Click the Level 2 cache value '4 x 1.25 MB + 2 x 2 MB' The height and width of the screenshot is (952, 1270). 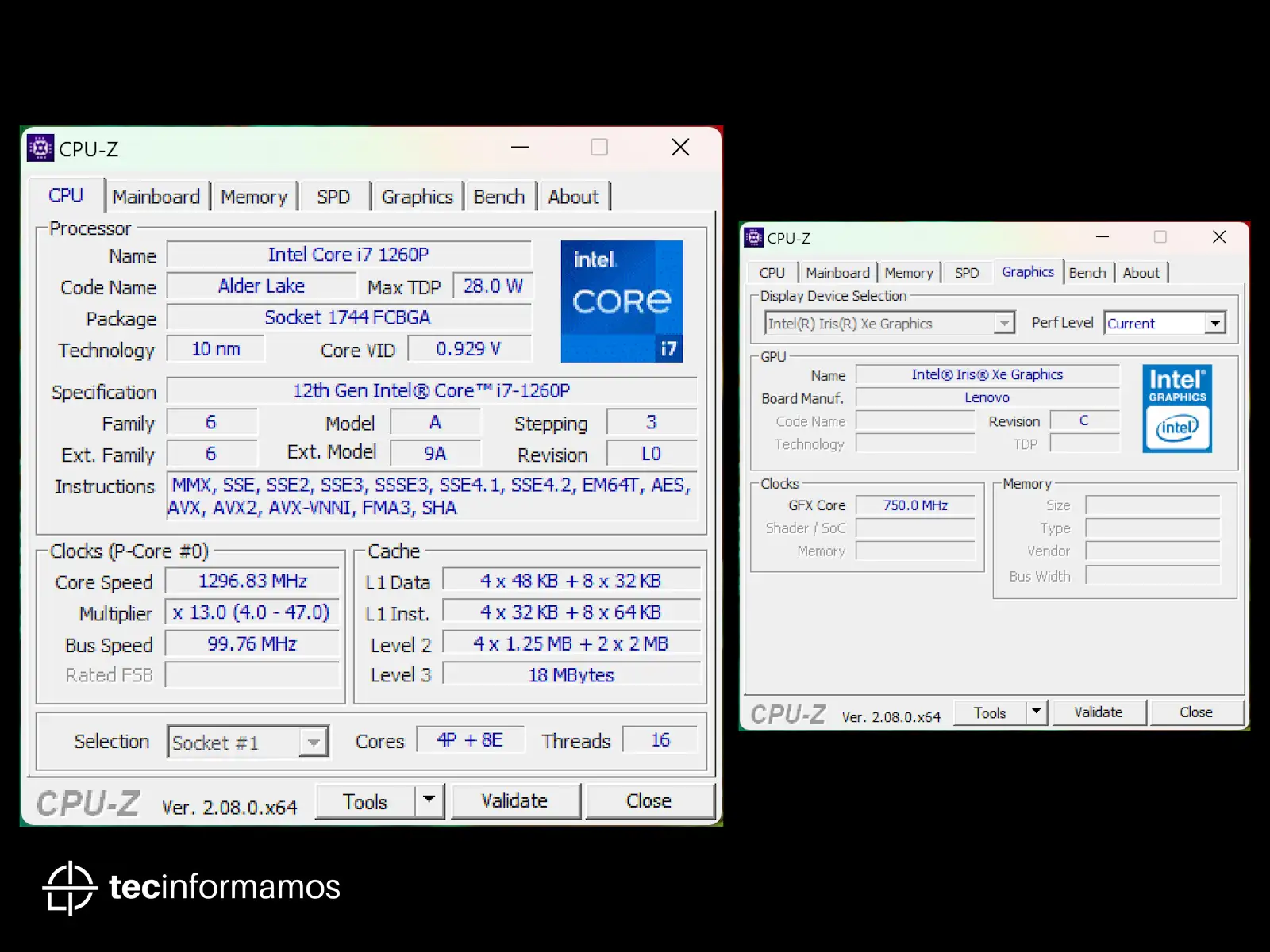(x=571, y=644)
